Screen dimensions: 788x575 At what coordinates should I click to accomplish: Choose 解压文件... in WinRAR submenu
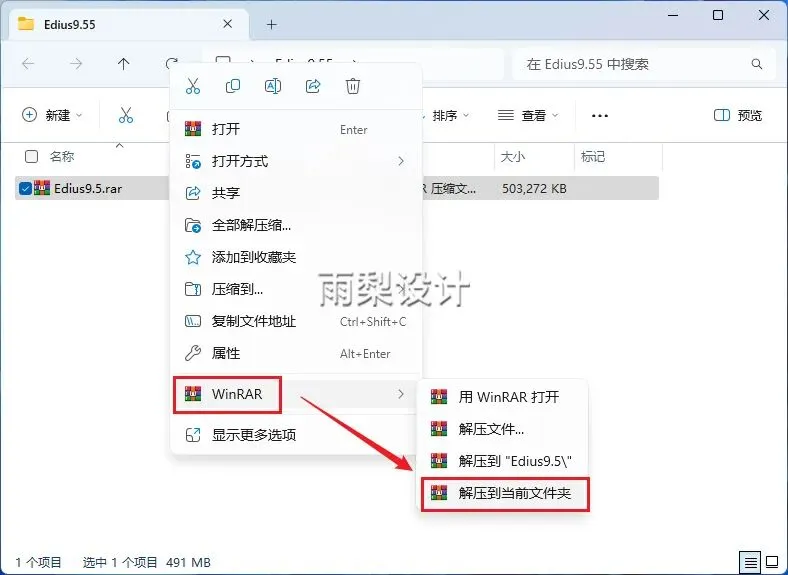(505, 429)
